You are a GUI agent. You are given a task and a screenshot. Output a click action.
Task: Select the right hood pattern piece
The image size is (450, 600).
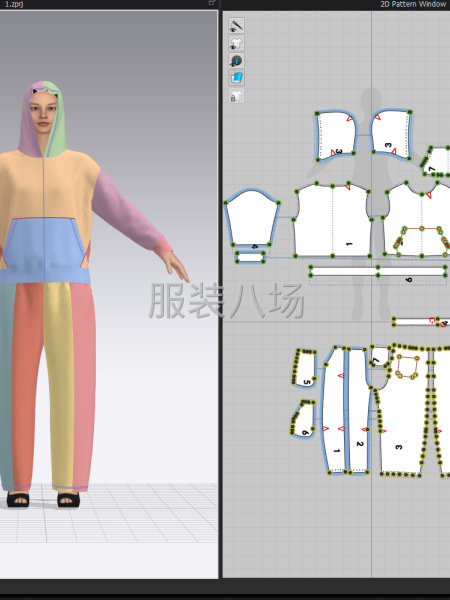[x=392, y=134]
